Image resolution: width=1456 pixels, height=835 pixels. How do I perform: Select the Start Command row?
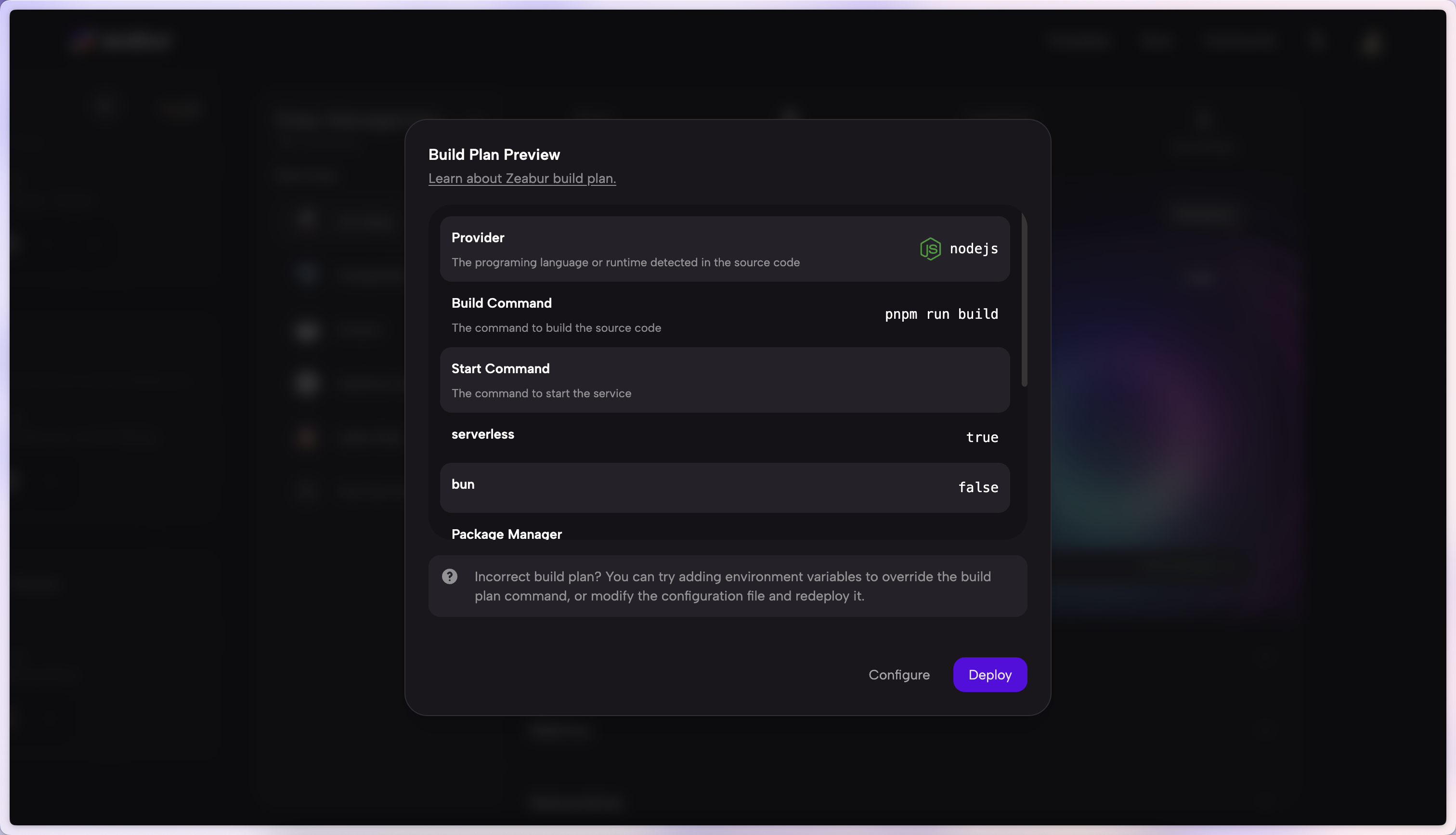[724, 379]
